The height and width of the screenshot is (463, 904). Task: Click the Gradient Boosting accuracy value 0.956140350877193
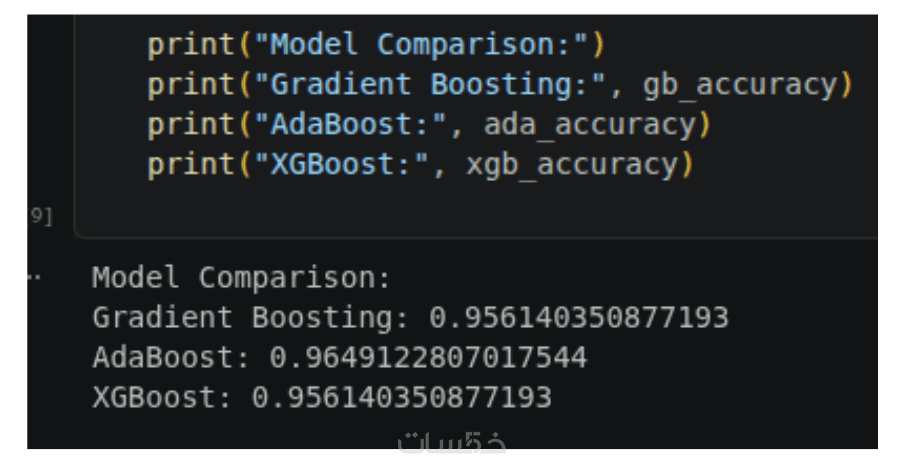579,318
